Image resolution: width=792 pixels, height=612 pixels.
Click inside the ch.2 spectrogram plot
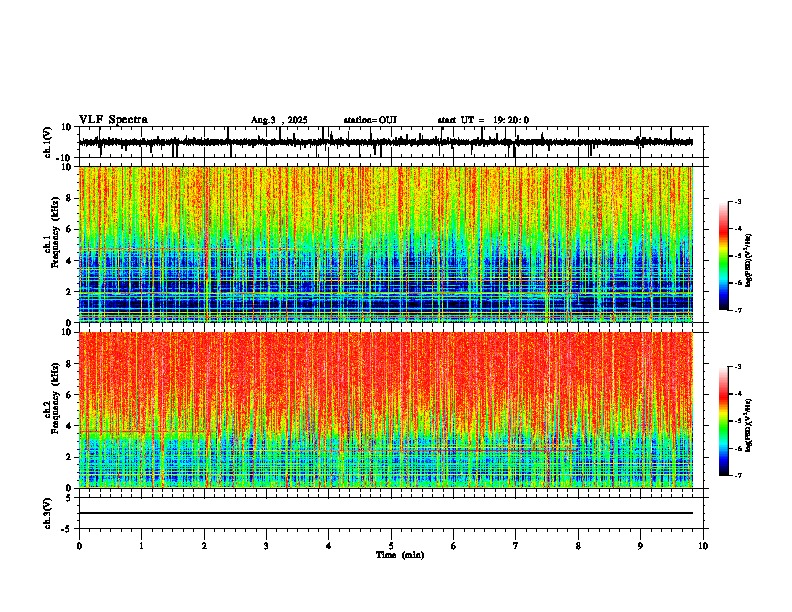click(x=386, y=410)
